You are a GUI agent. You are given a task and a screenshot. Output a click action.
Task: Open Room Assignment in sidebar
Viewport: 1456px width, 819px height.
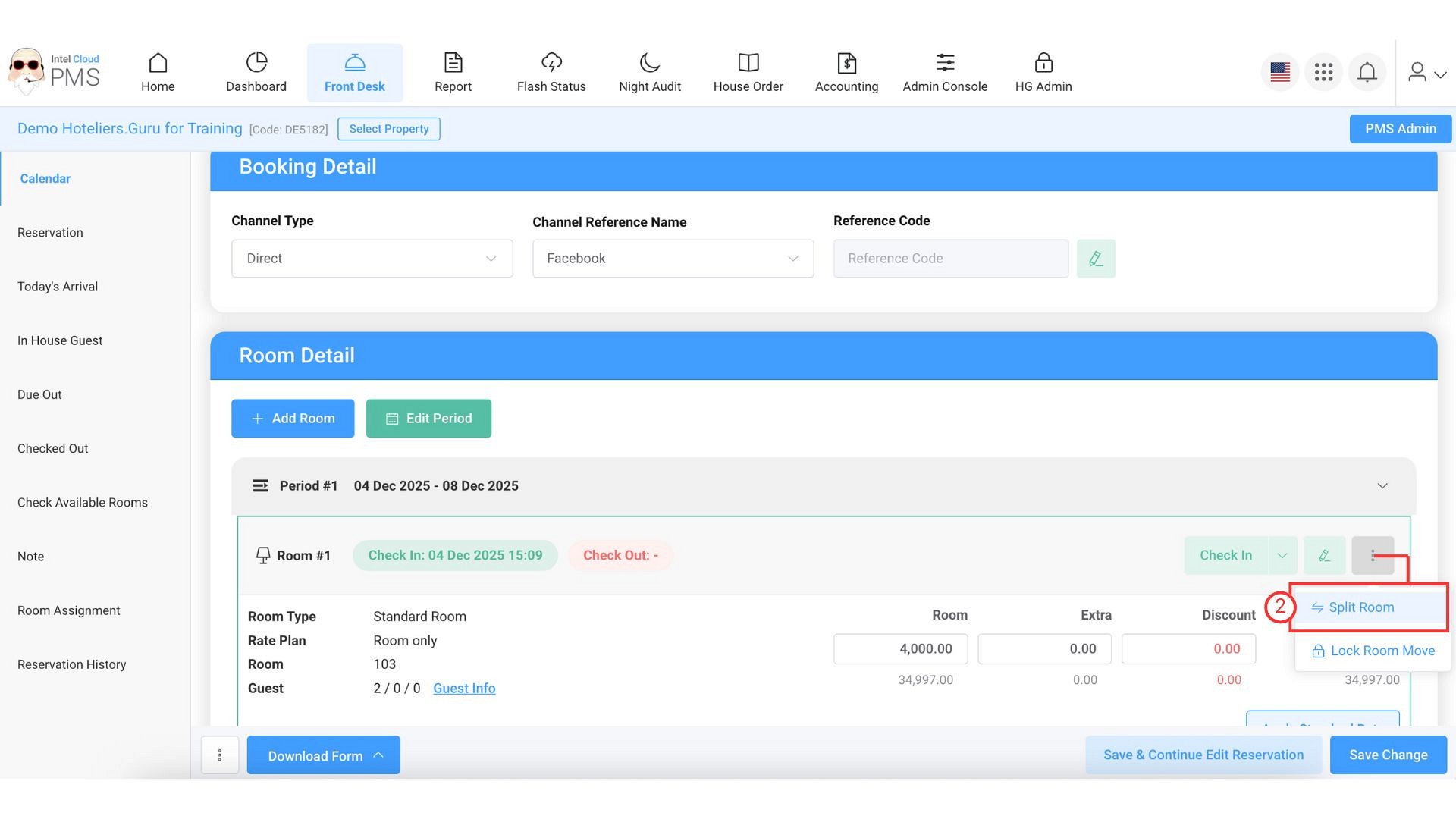[x=68, y=610]
